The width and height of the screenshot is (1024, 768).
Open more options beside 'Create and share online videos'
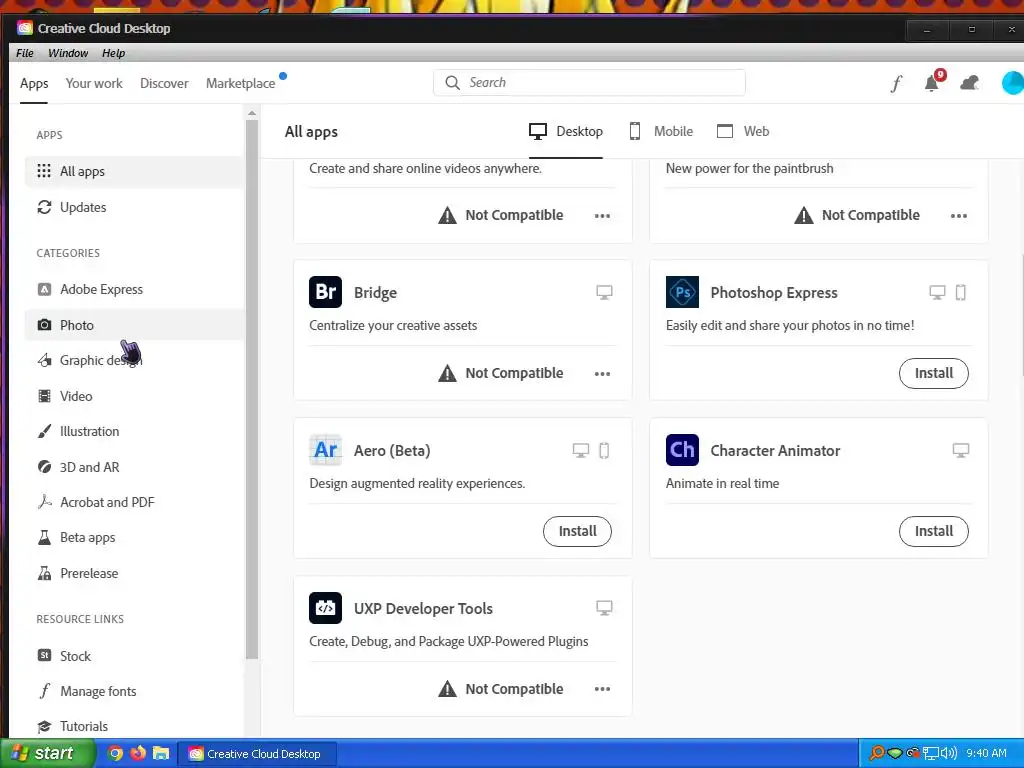(x=602, y=216)
